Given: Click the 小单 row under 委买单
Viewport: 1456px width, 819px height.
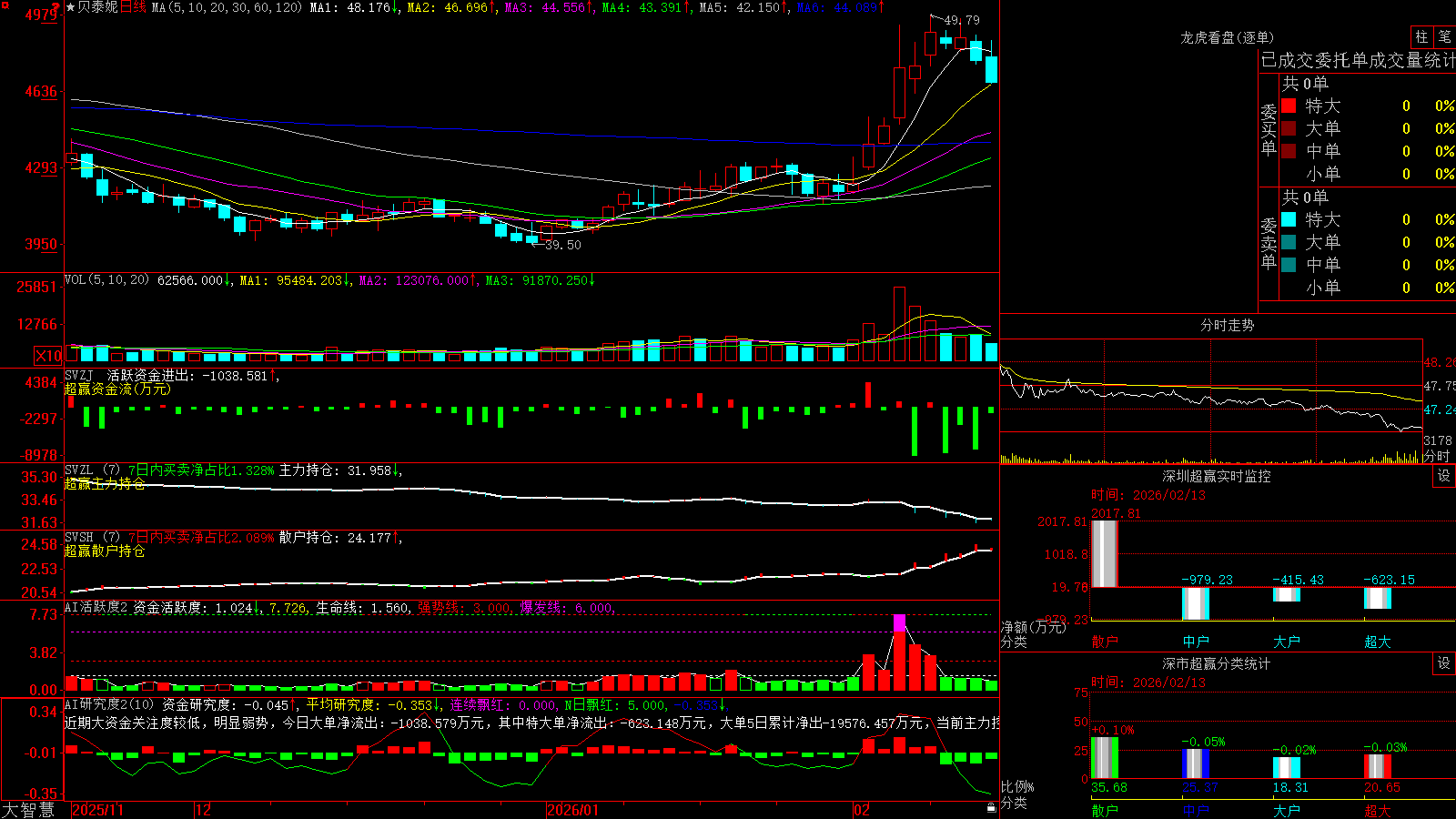Looking at the screenshot, I should tap(1368, 174).
